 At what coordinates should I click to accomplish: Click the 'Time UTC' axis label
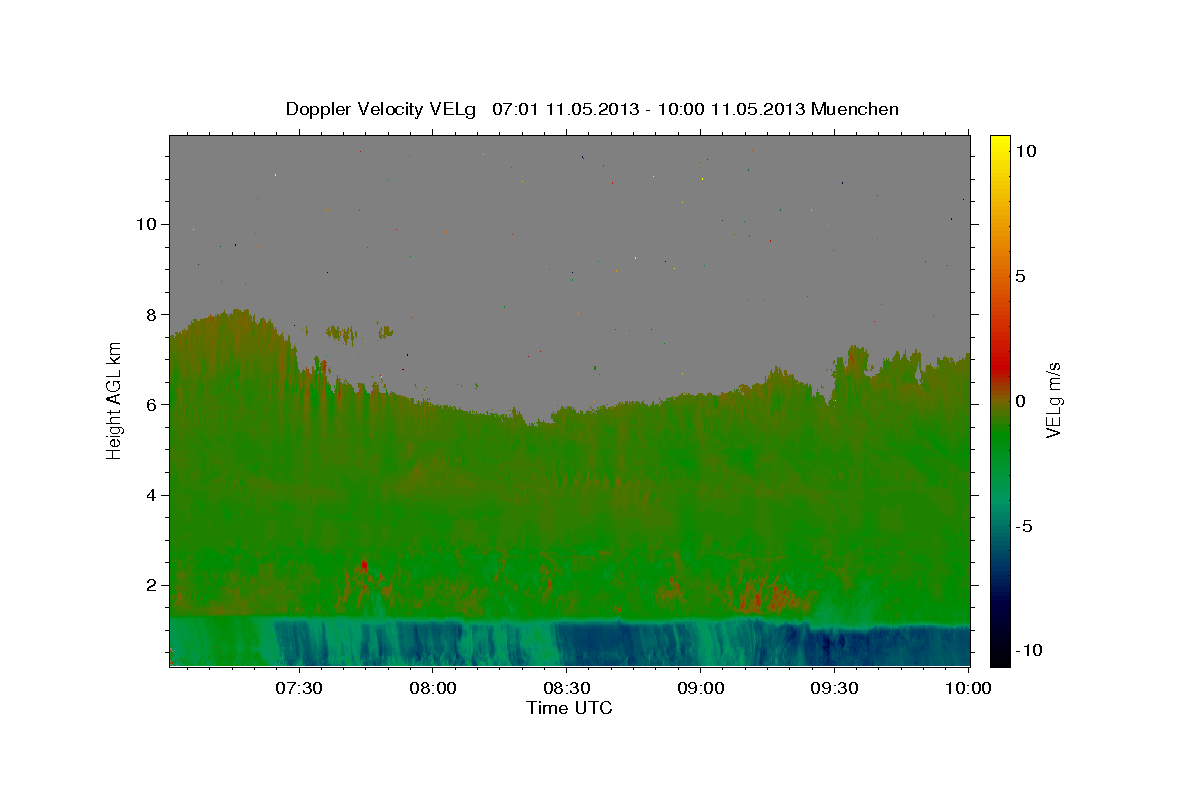(569, 708)
